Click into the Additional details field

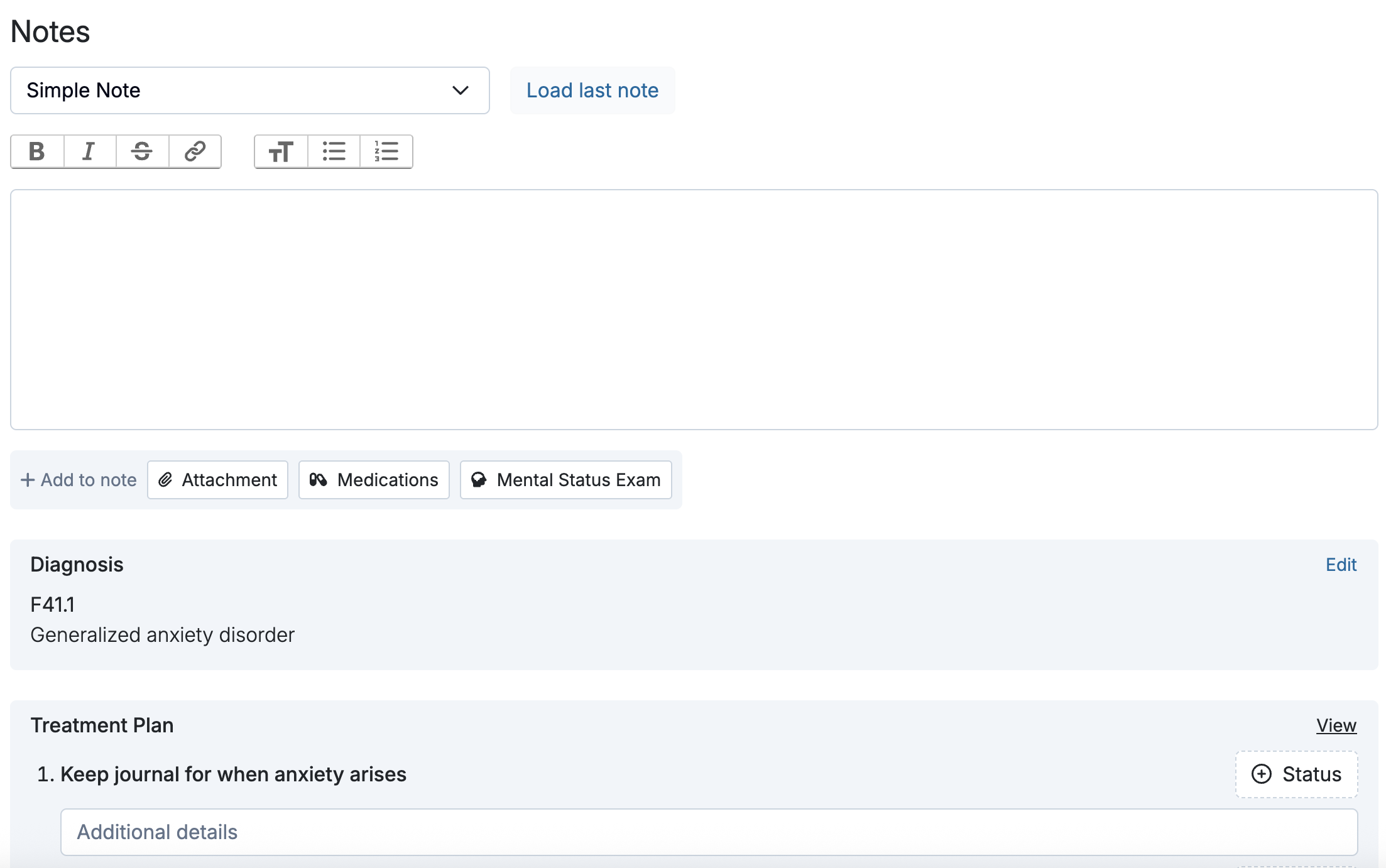click(x=709, y=832)
